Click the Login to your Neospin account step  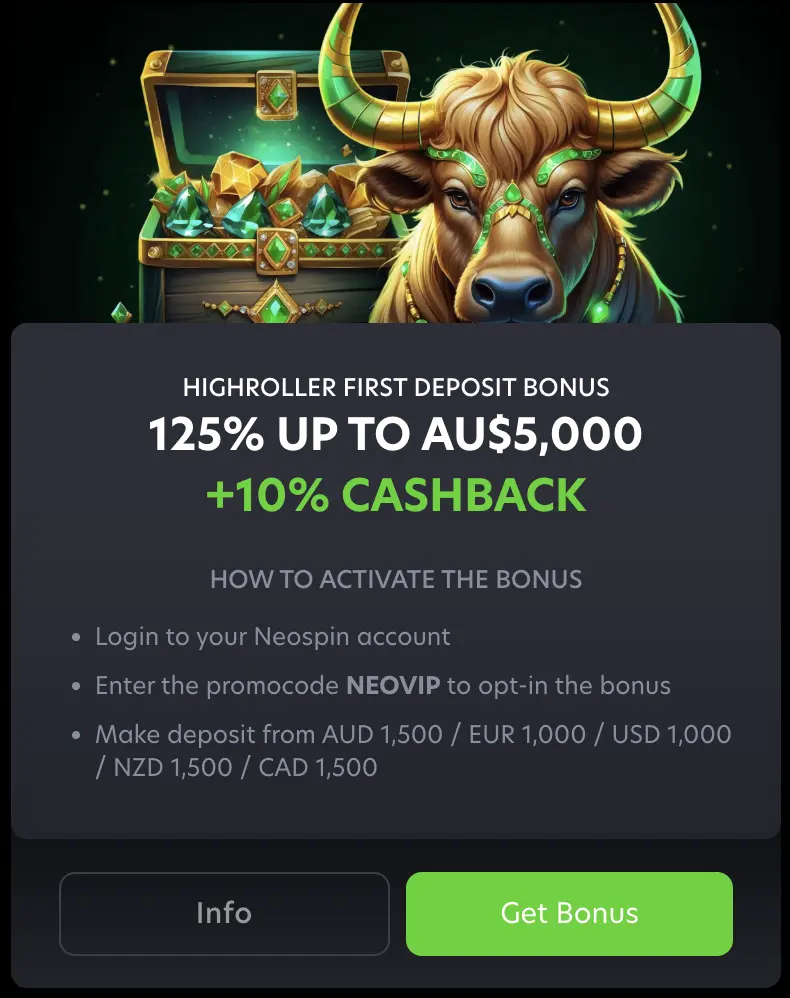pyautogui.click(x=272, y=636)
